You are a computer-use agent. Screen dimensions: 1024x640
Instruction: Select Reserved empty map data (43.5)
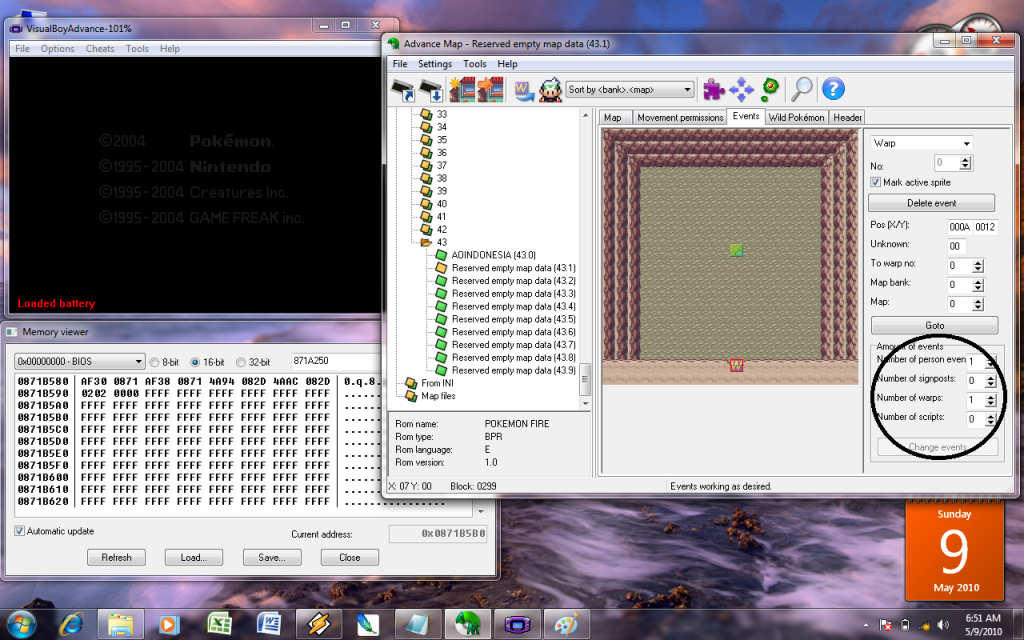tap(513, 319)
